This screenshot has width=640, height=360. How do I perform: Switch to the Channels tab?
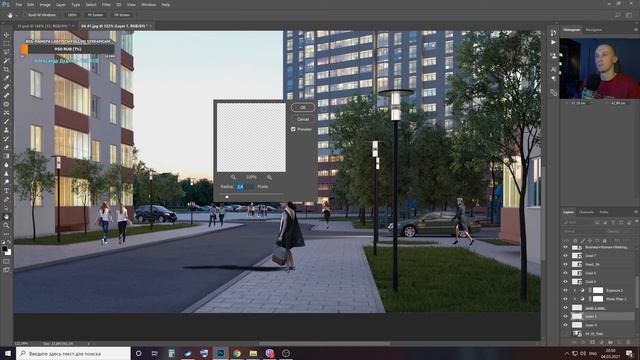pyautogui.click(x=586, y=212)
